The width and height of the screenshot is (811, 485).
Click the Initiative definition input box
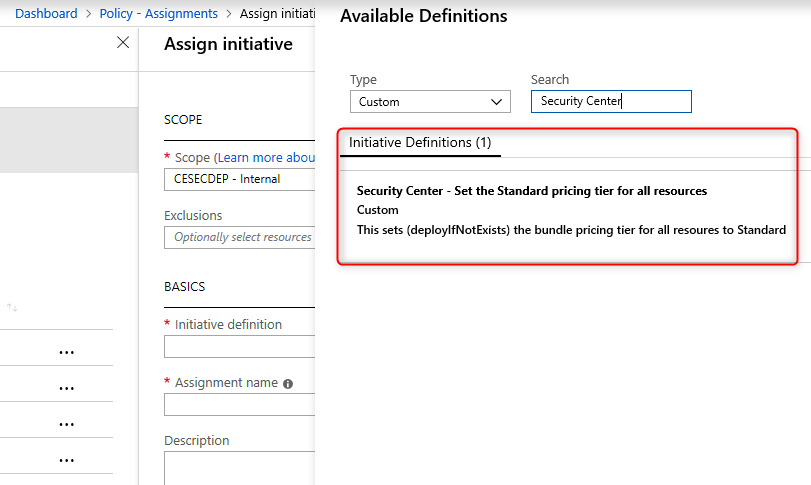[239, 346]
